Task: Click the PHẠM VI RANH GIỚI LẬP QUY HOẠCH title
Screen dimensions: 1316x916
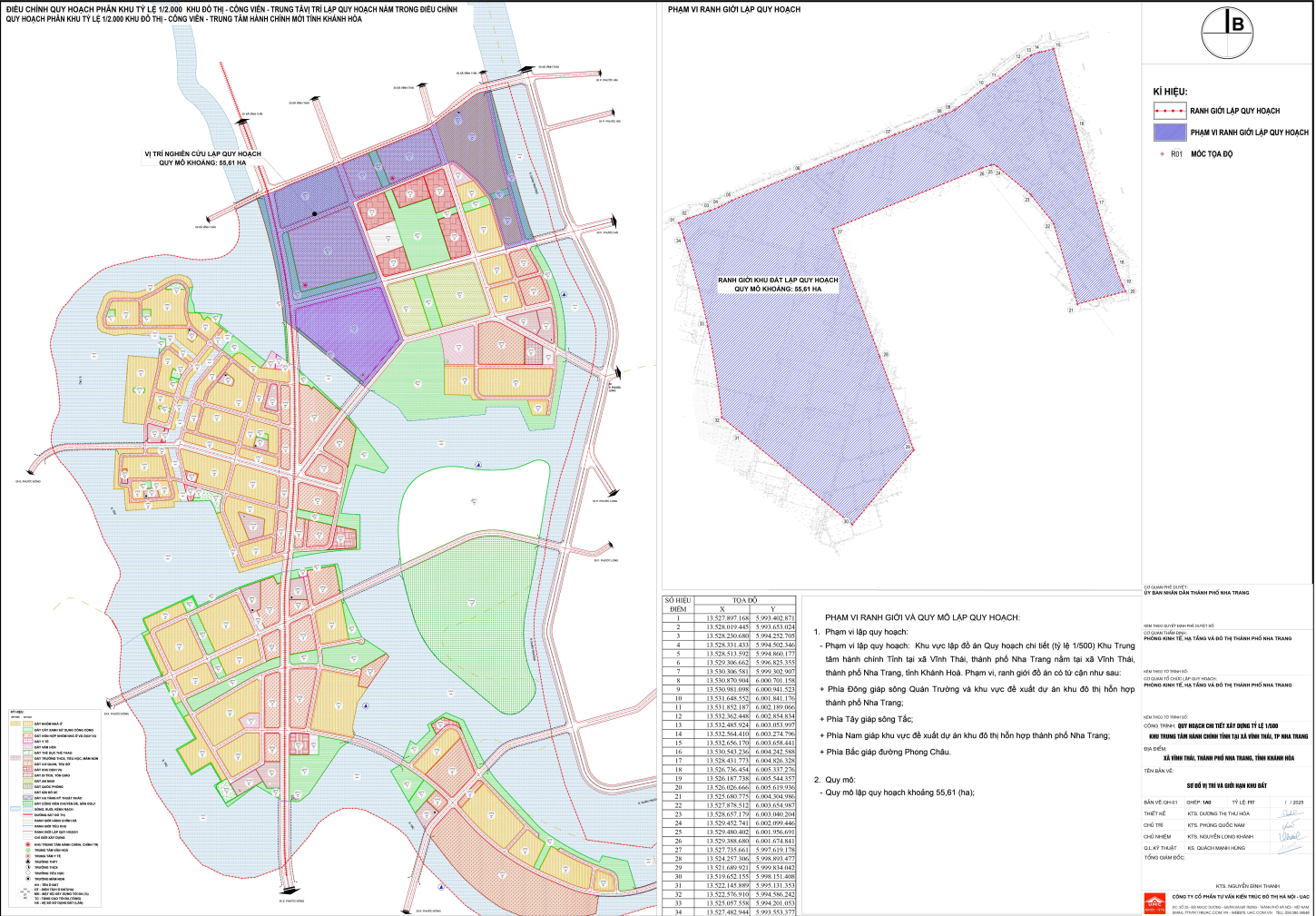Action: pyautogui.click(x=733, y=9)
